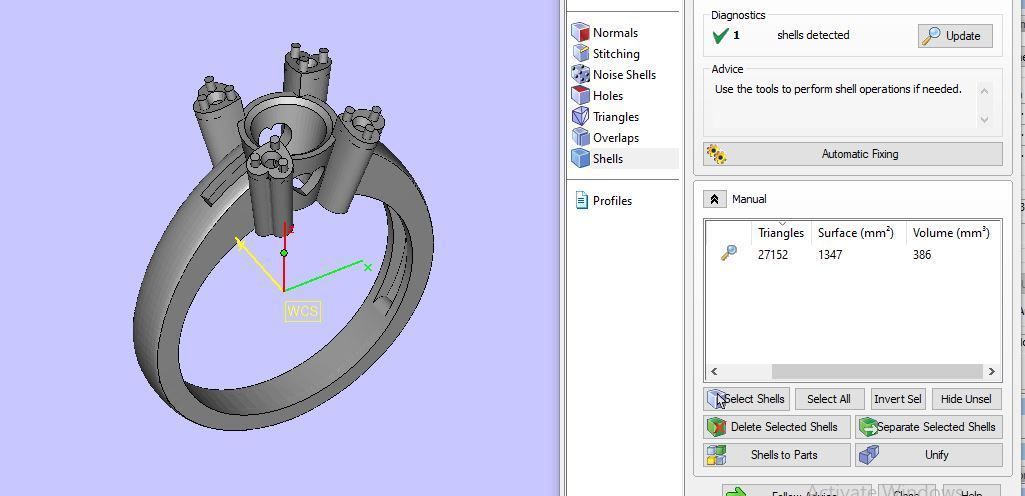1025x496 pixels.
Task: Click the Noise Shells dotted icon
Action: (x=580, y=74)
